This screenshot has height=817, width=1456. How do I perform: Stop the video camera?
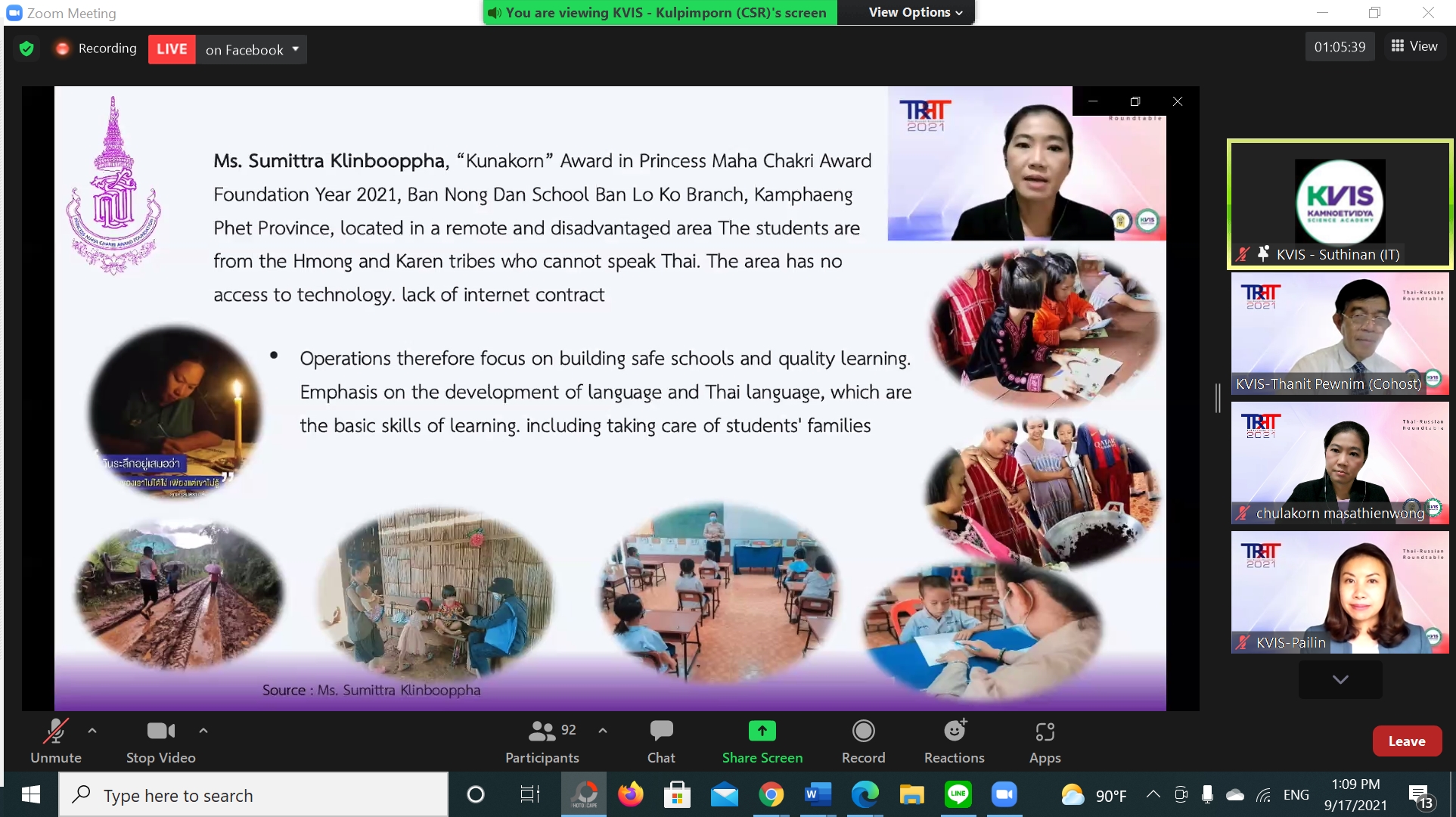(160, 741)
